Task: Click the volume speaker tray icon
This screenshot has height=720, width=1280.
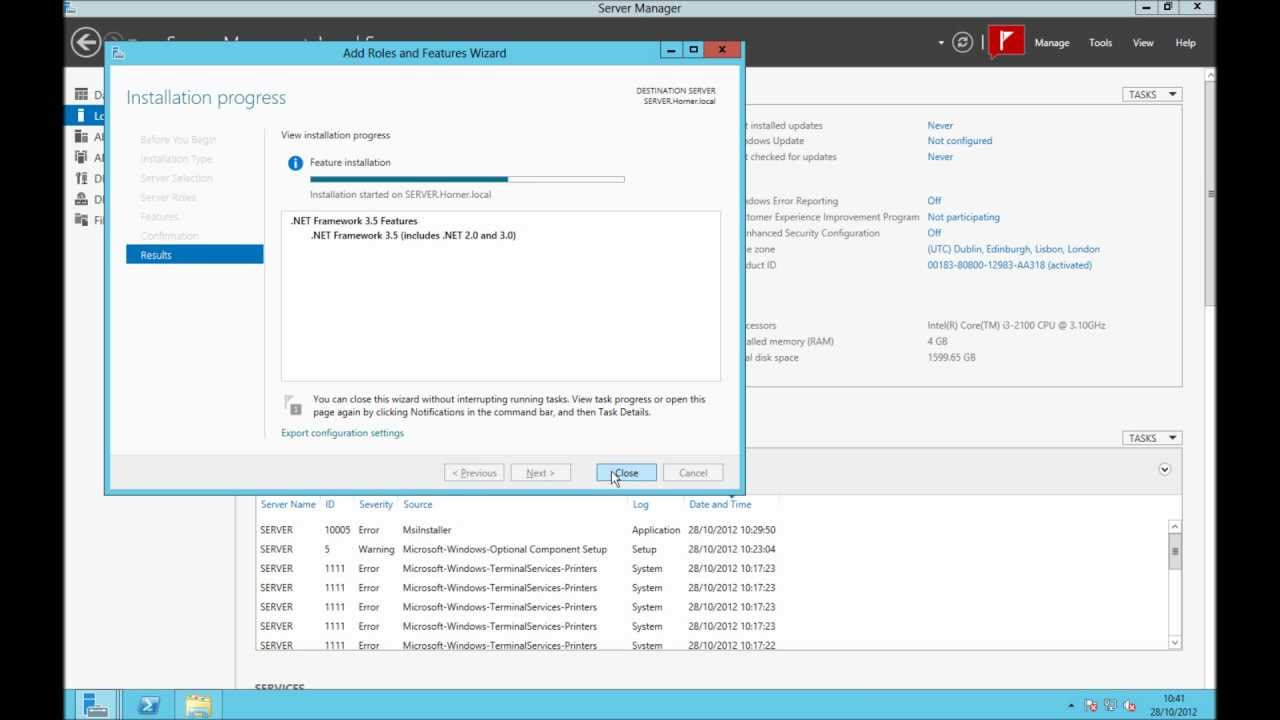Action: 1130,705
